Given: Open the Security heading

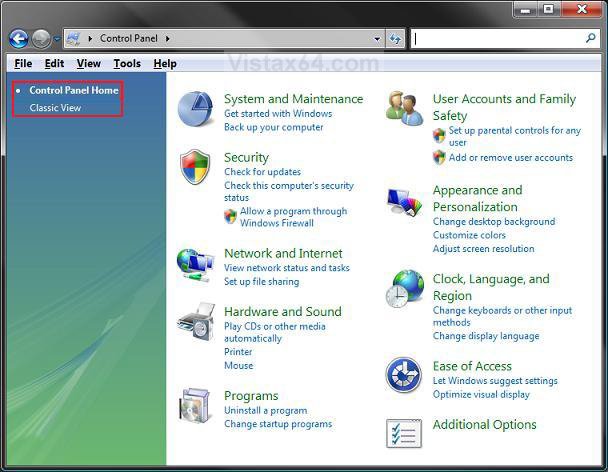Looking at the screenshot, I should point(246,157).
